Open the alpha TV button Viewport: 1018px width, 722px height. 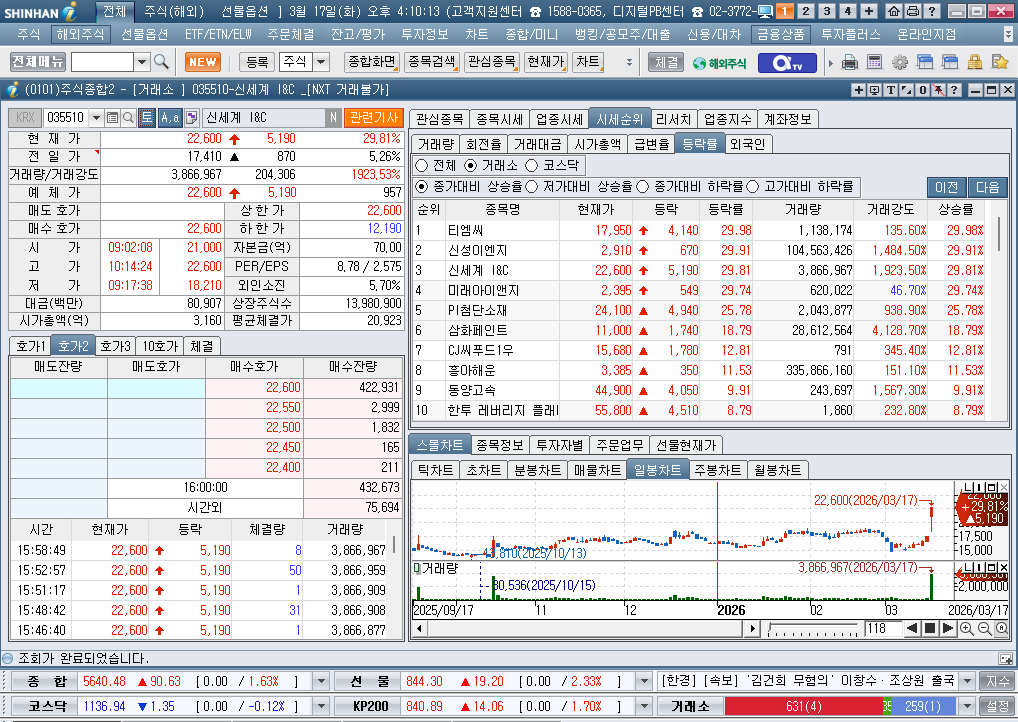pos(786,62)
